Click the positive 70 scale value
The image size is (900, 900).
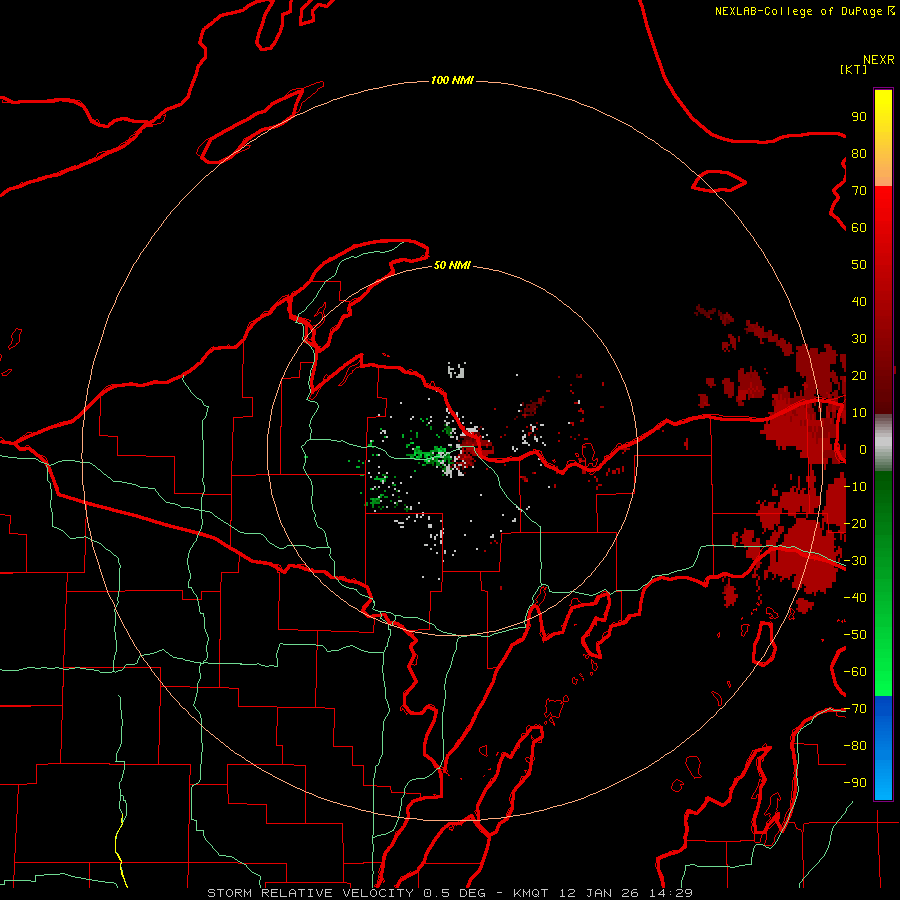pyautogui.click(x=859, y=191)
